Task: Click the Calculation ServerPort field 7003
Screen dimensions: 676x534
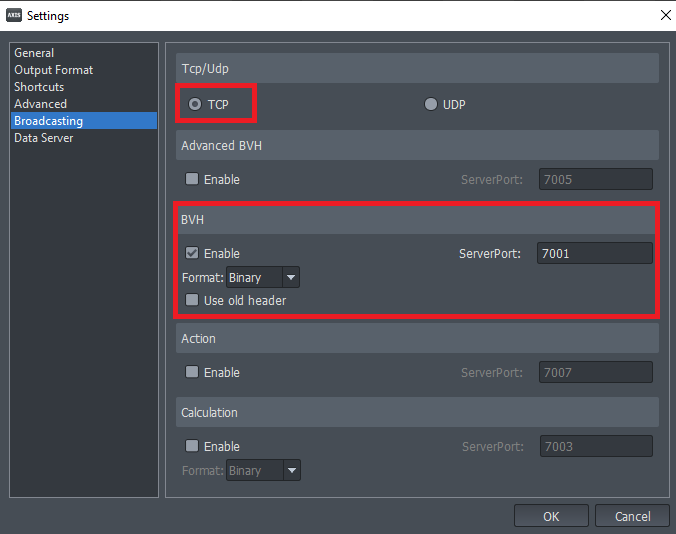Action: tap(596, 446)
